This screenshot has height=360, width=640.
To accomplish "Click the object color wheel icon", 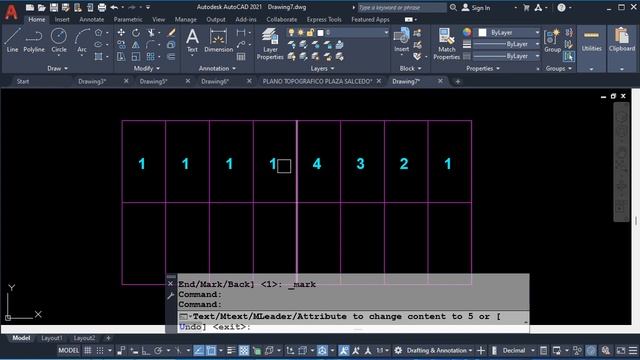I will [467, 32].
